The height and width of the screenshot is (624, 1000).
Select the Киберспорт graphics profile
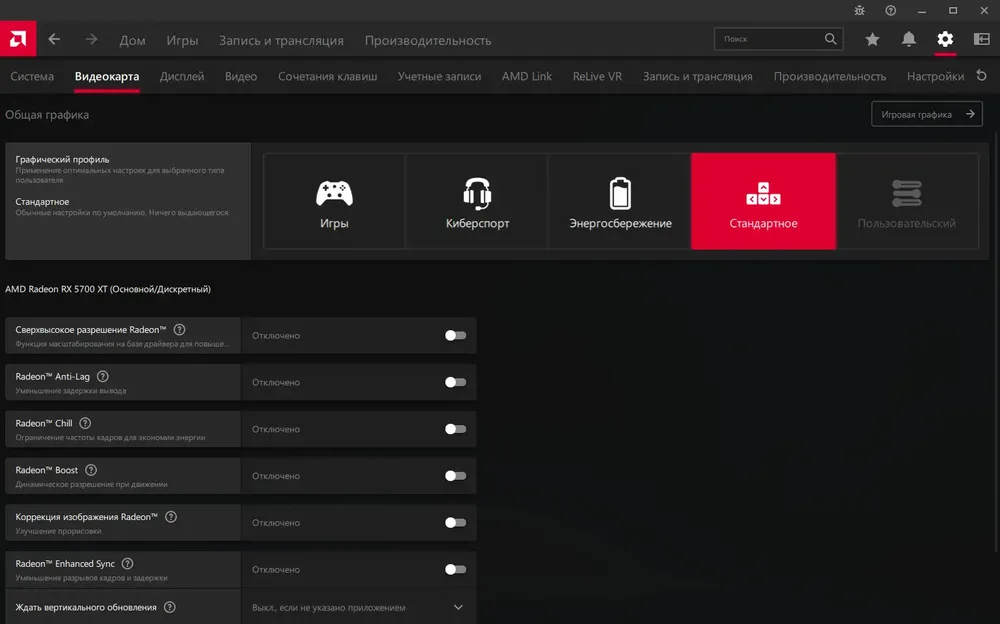click(x=477, y=201)
